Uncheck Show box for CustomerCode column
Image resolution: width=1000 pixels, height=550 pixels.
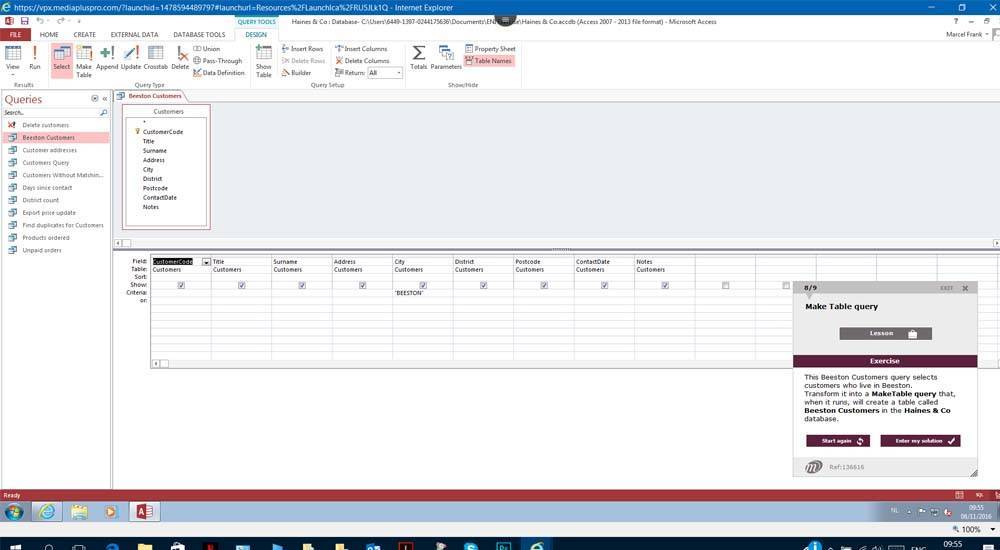coord(181,285)
